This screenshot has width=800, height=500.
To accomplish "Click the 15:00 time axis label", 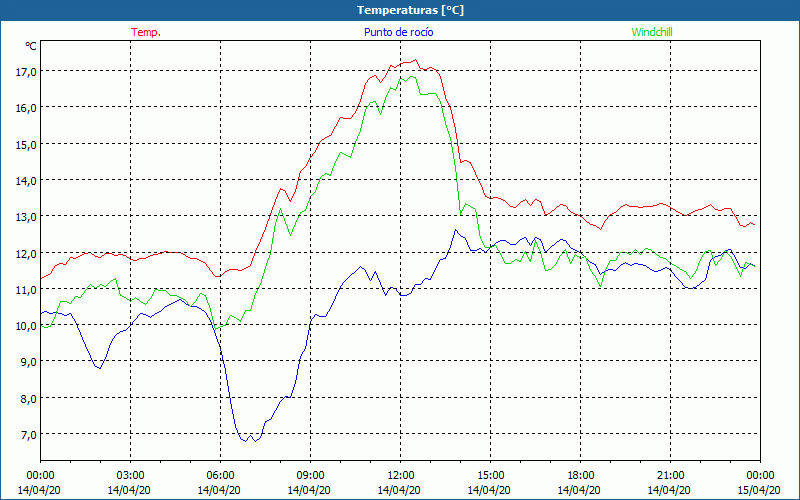I will click(490, 476).
